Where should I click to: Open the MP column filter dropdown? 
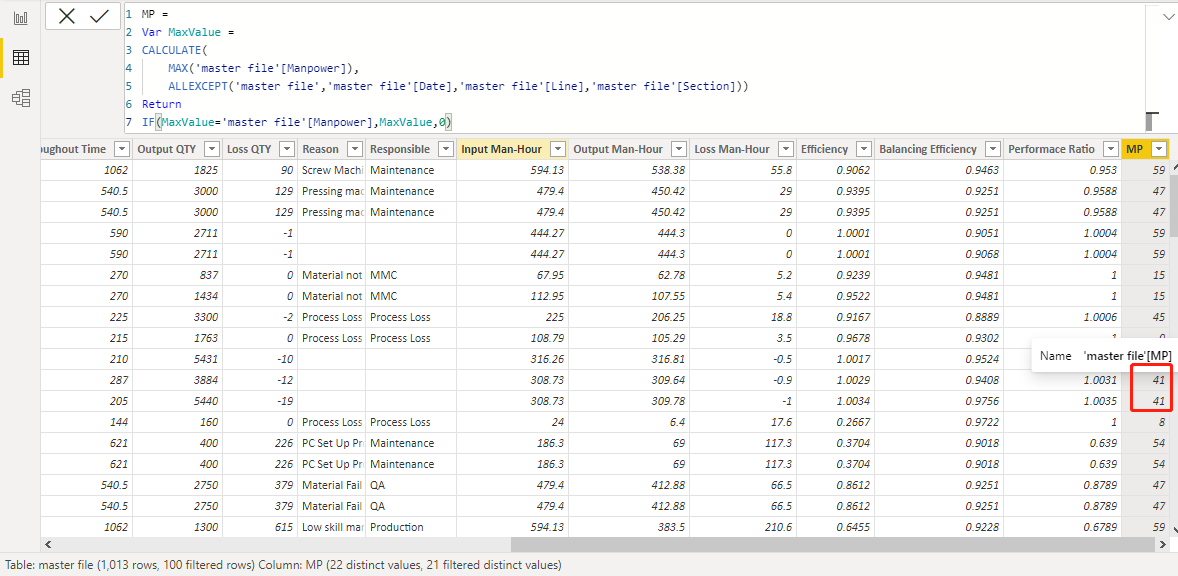coord(1159,149)
